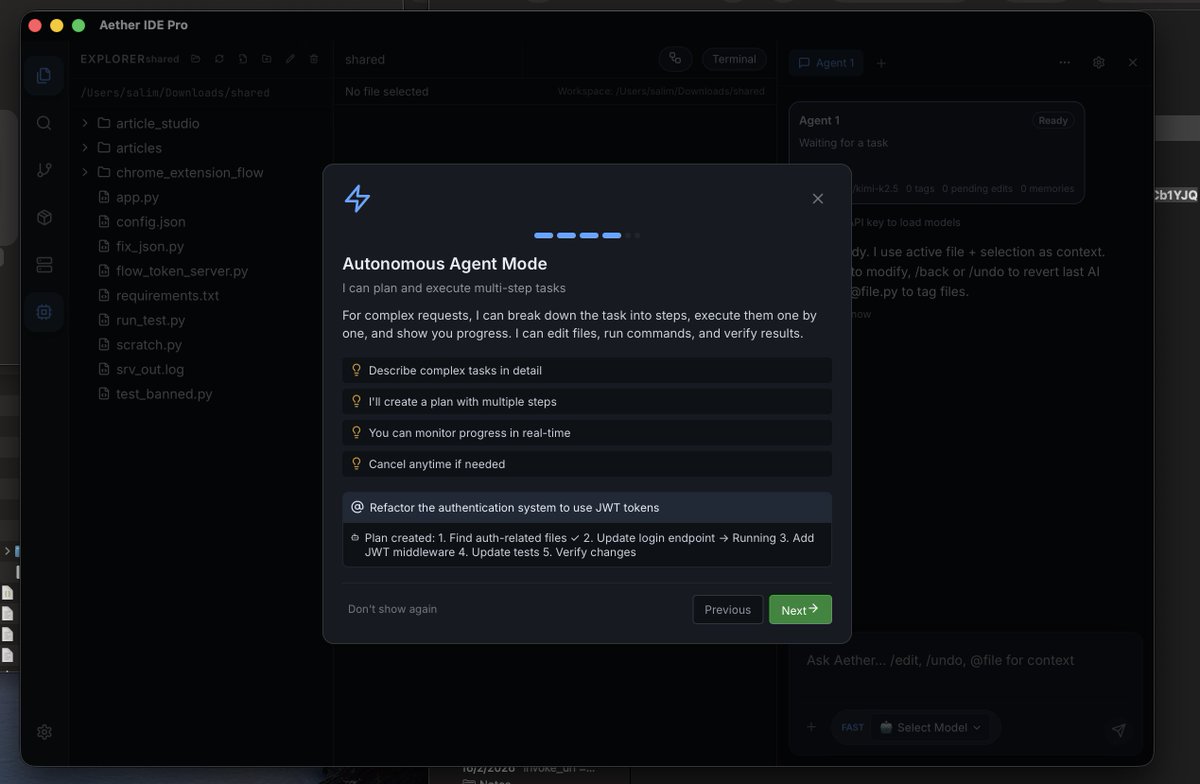The width and height of the screenshot is (1200, 784).
Task: Click the refresh icon in Explorer header
Action: click(x=219, y=59)
